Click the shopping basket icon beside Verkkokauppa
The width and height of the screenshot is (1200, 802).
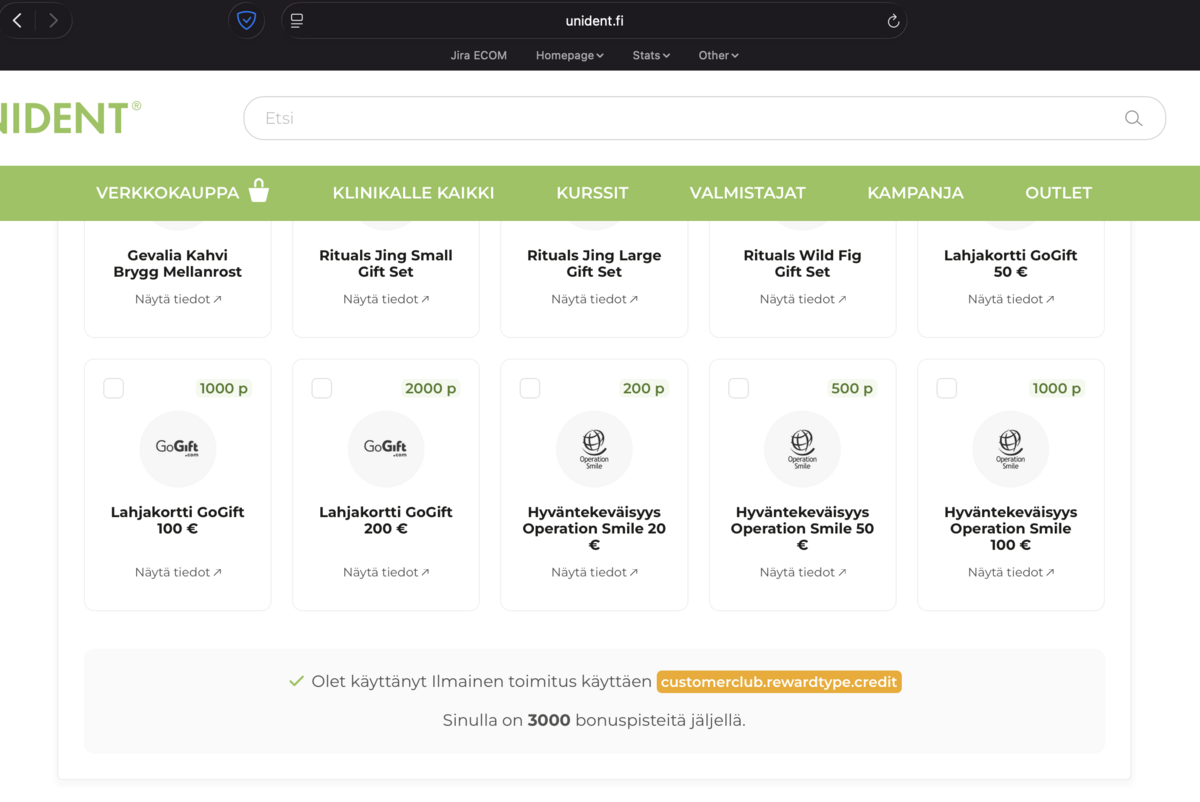pos(259,191)
